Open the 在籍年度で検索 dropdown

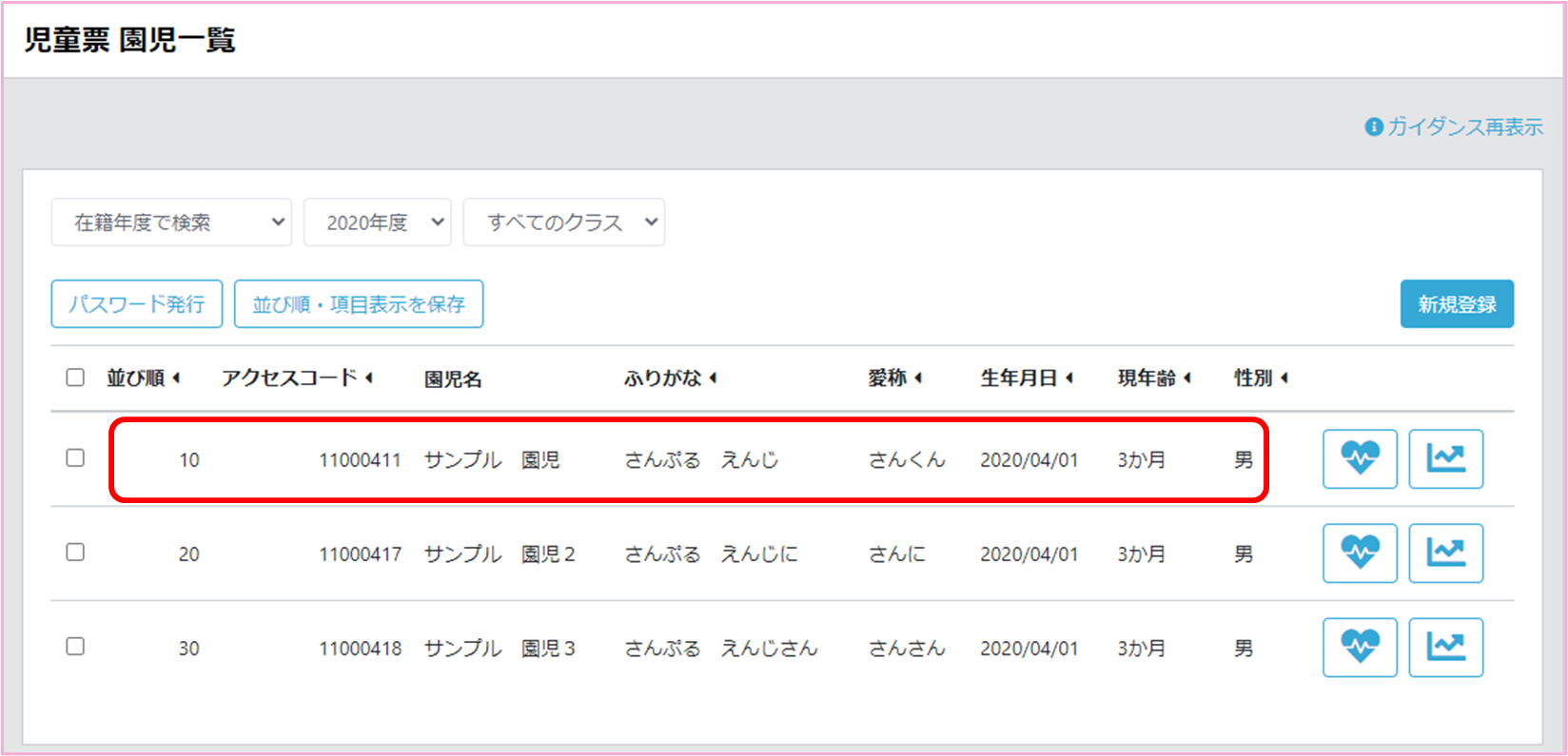click(x=171, y=223)
